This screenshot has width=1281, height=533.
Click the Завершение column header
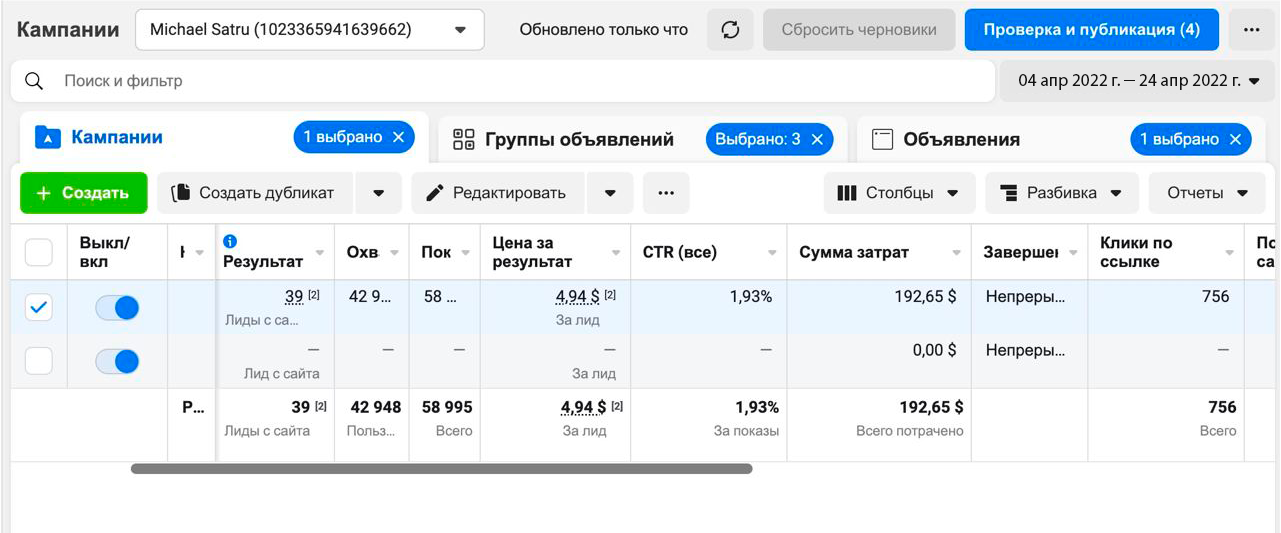point(1021,253)
